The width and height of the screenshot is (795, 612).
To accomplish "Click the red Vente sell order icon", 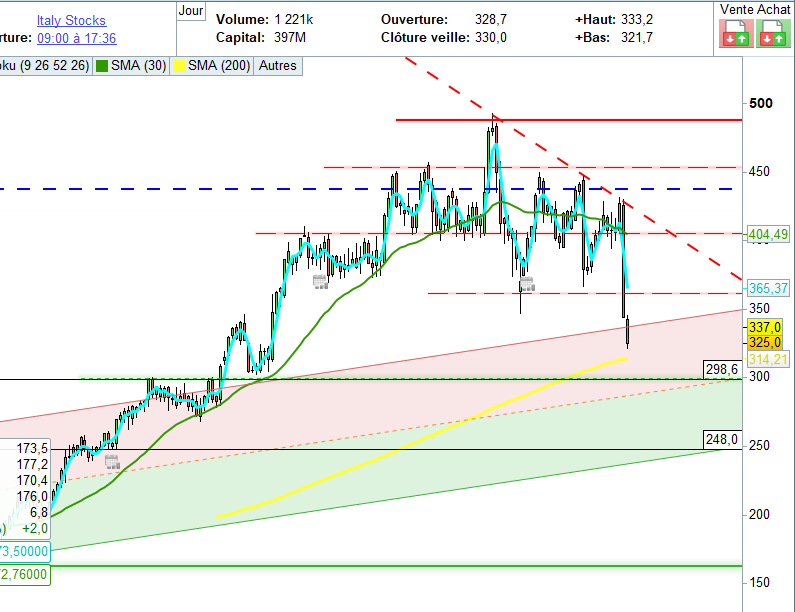I will click(x=734, y=37).
